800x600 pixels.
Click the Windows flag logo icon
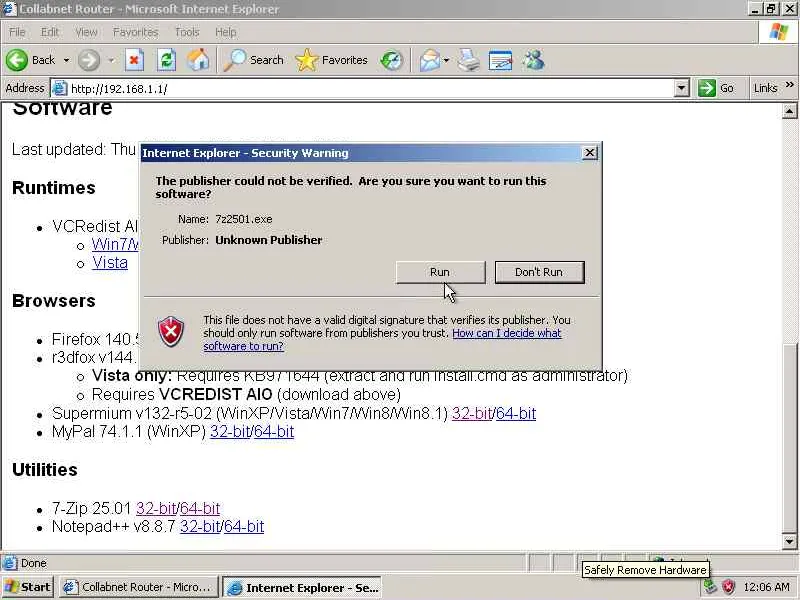(x=779, y=32)
